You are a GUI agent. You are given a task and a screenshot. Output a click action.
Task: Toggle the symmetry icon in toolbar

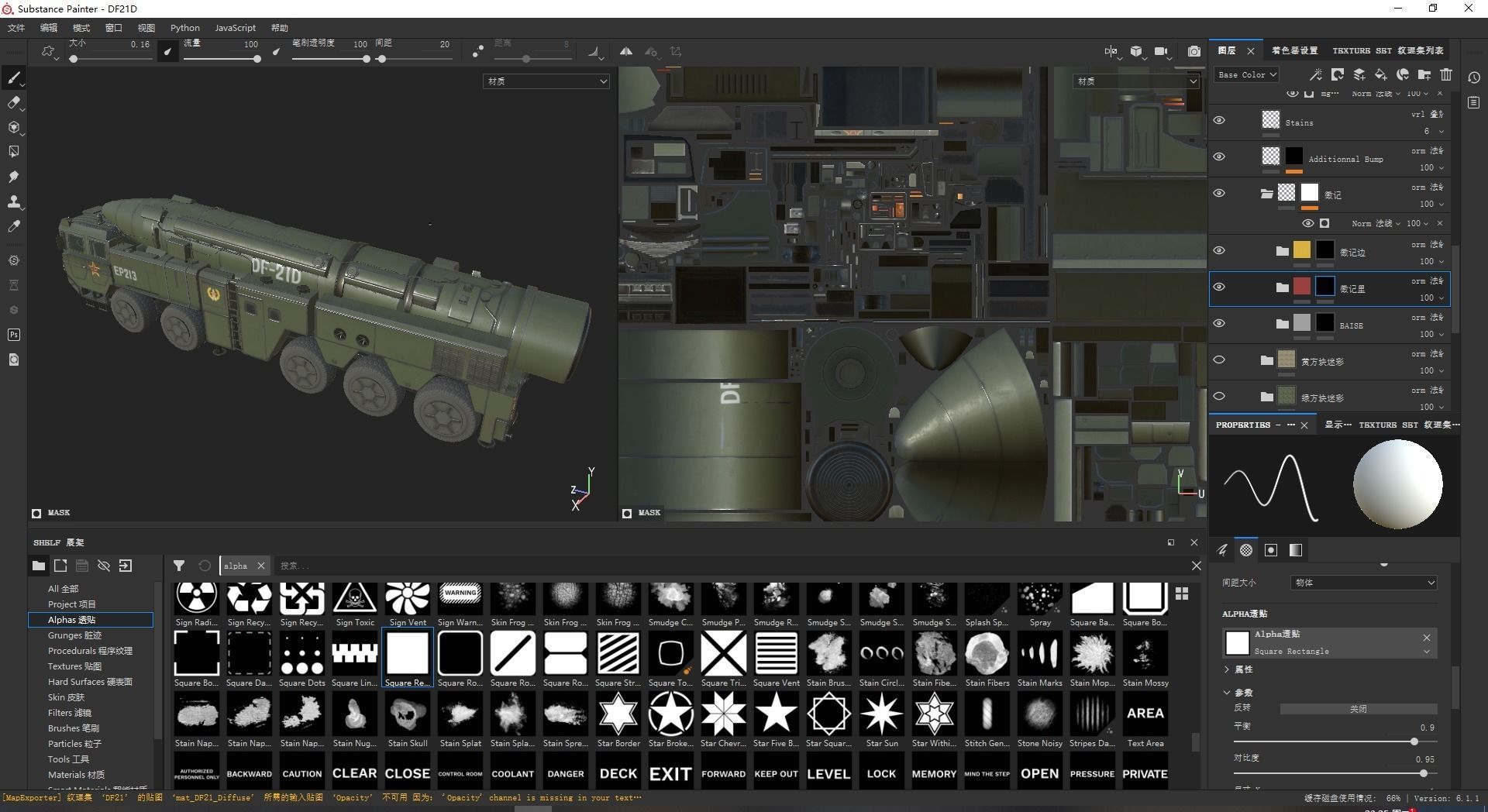click(625, 52)
